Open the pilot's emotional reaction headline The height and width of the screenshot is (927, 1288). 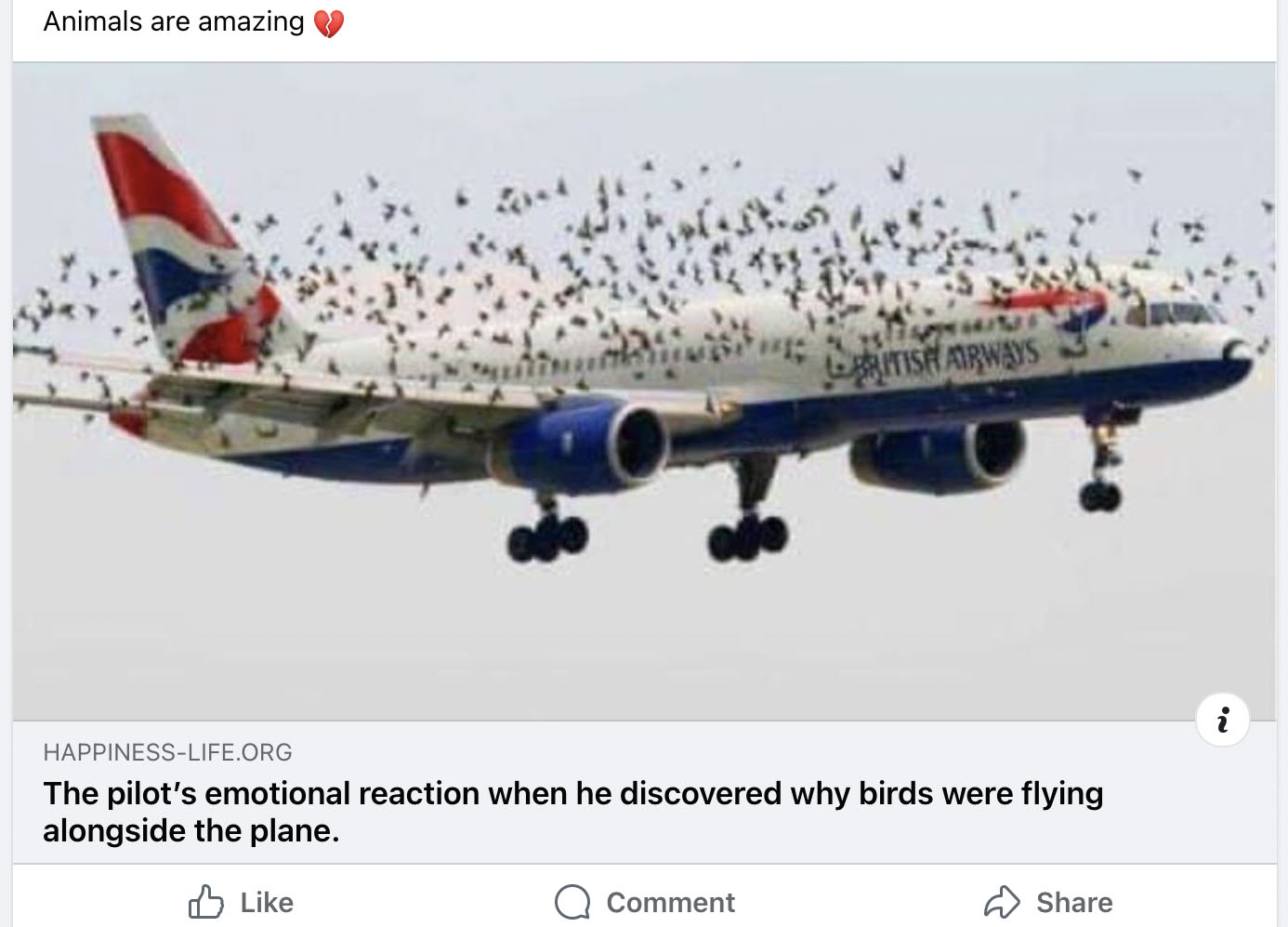coord(573,812)
